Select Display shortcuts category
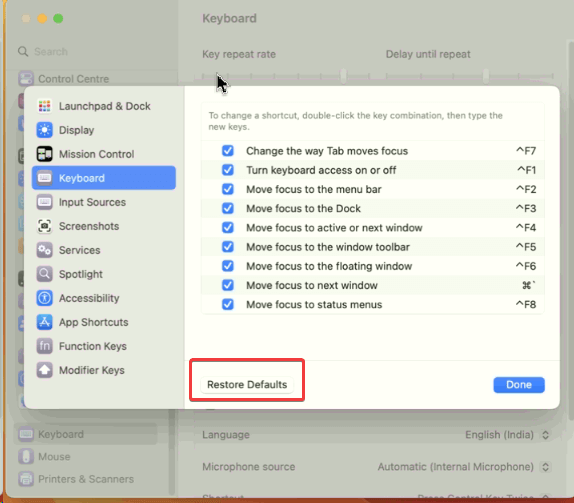 pos(104,130)
